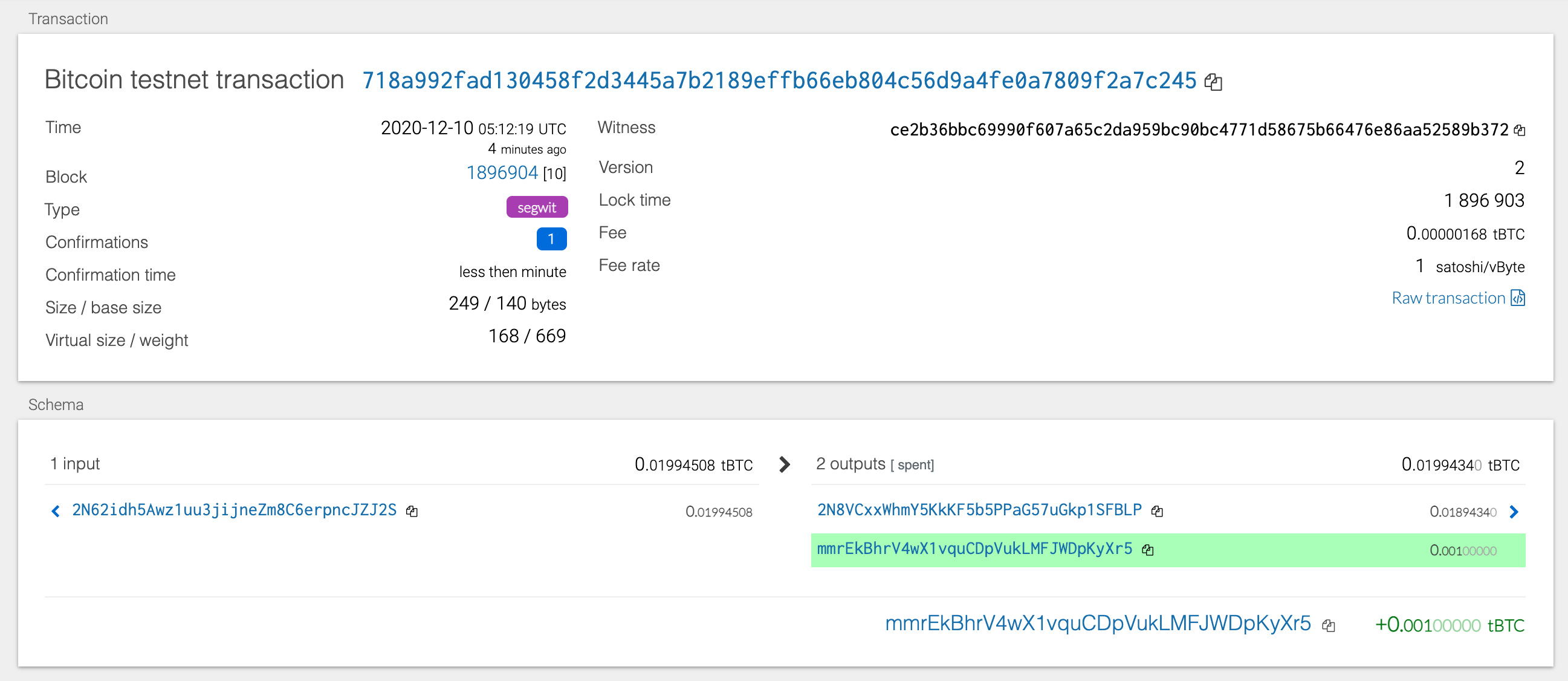Click the size value 249 / 140 bytes
The height and width of the screenshot is (681, 1568).
[508, 304]
